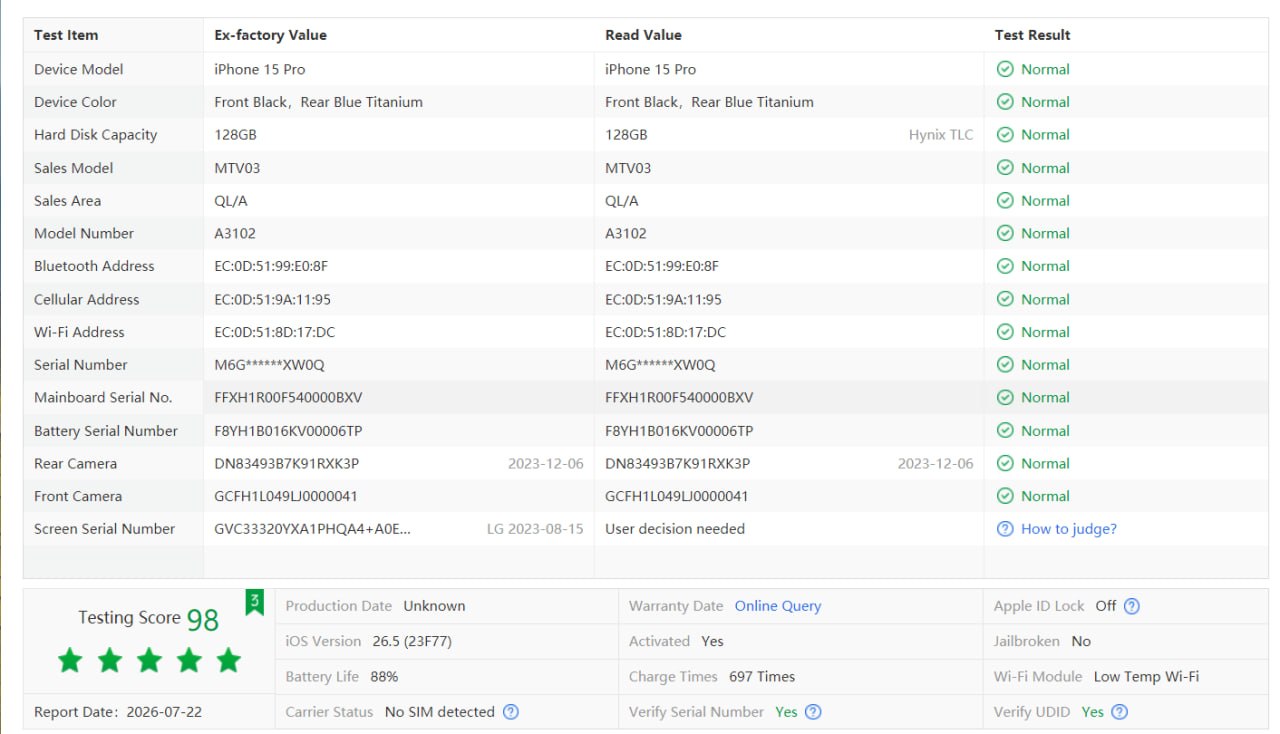
Task: Click the Test Result column header
Action: pos(1032,35)
